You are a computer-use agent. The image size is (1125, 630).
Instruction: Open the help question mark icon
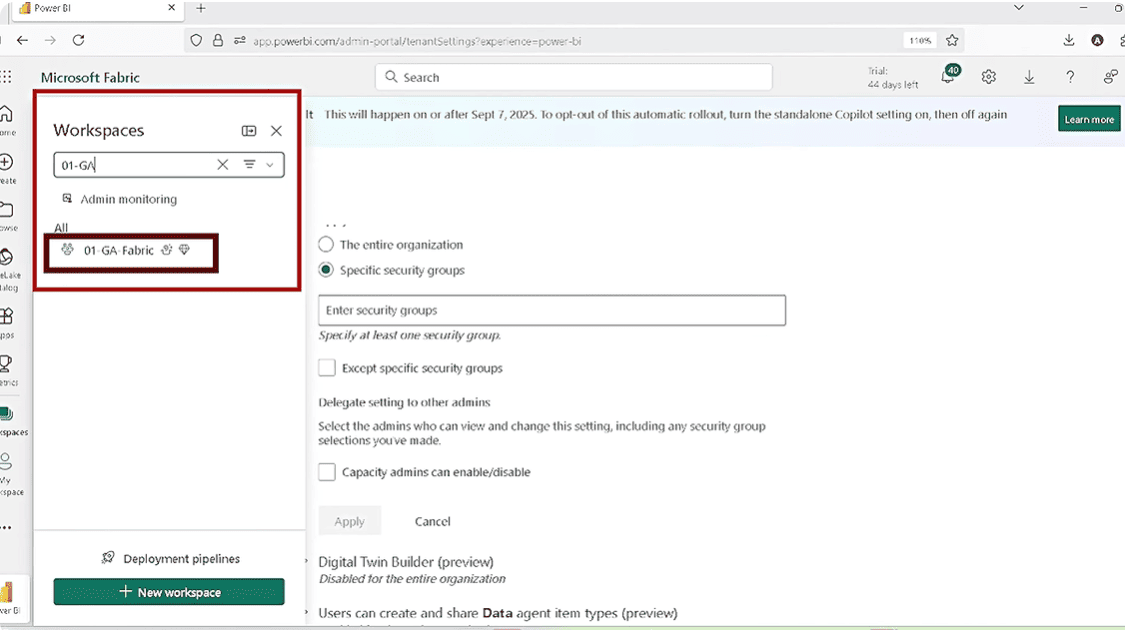(1070, 77)
